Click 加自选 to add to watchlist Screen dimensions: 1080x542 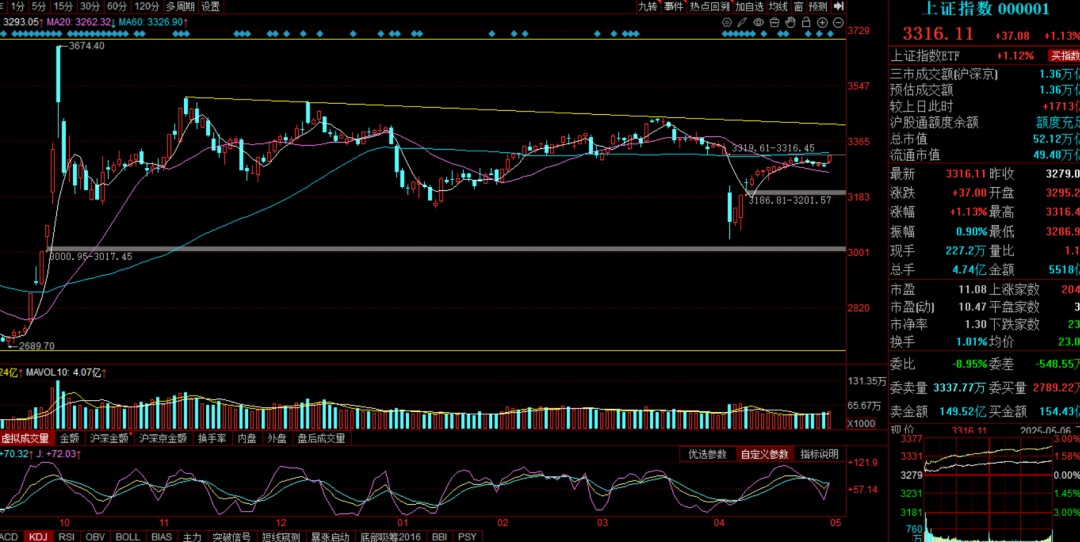[x=749, y=6]
